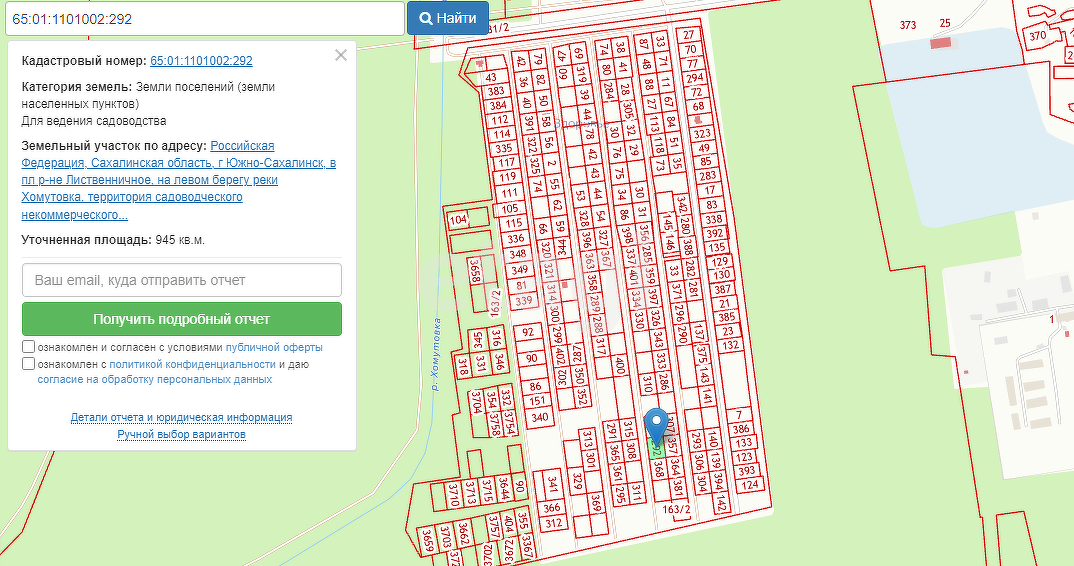The image size is (1074, 566).
Task: Check the публичной оферты agreement checkbox
Action: pos(29,347)
